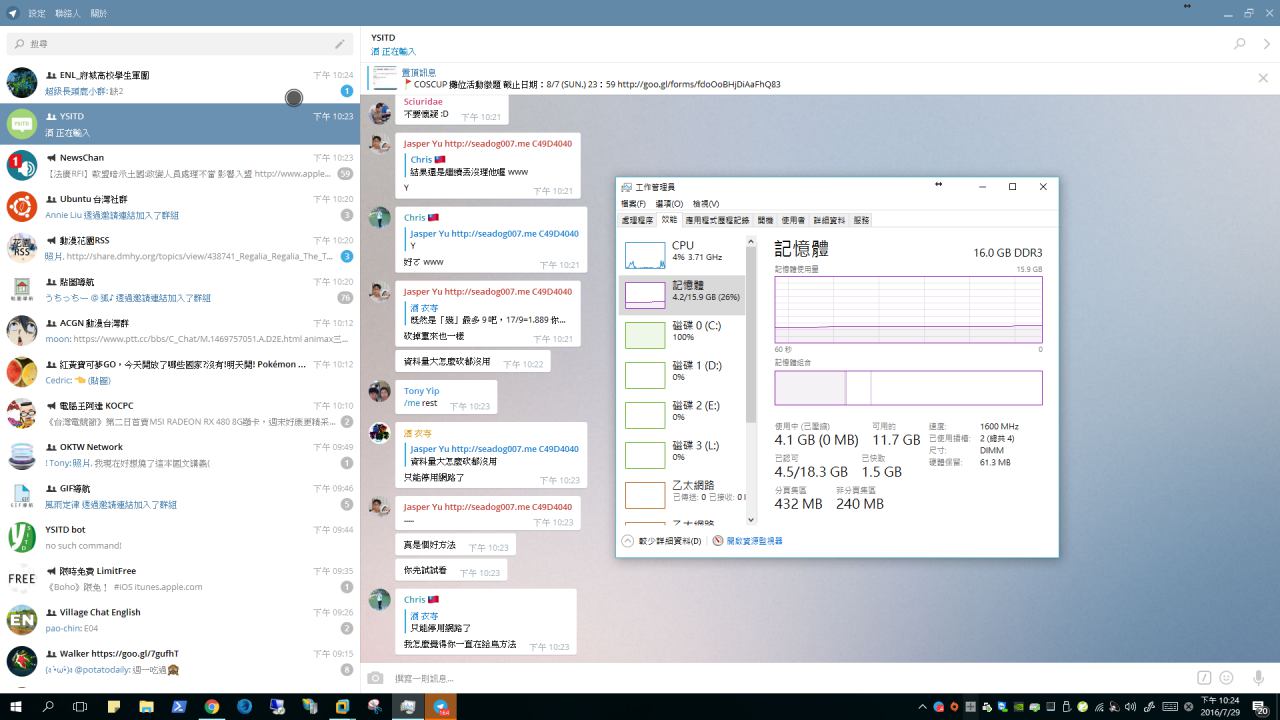Open the emoji picker smiley icon
The height and width of the screenshot is (720, 1280).
tap(1226, 678)
